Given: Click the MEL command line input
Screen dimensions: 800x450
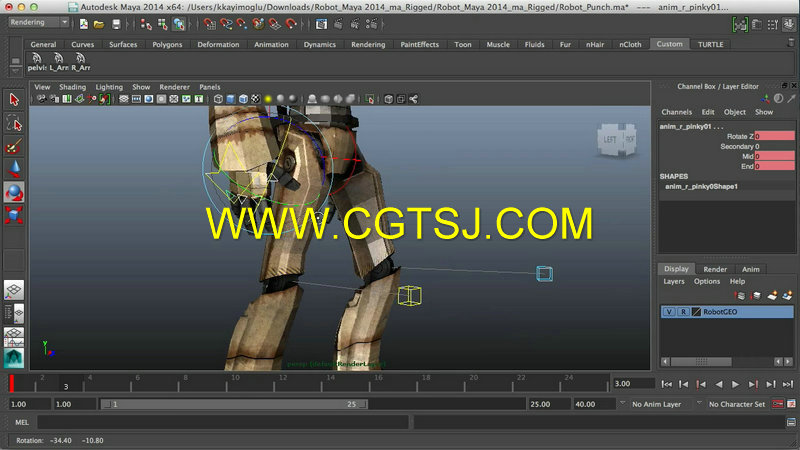Looking at the screenshot, I should 222,422.
